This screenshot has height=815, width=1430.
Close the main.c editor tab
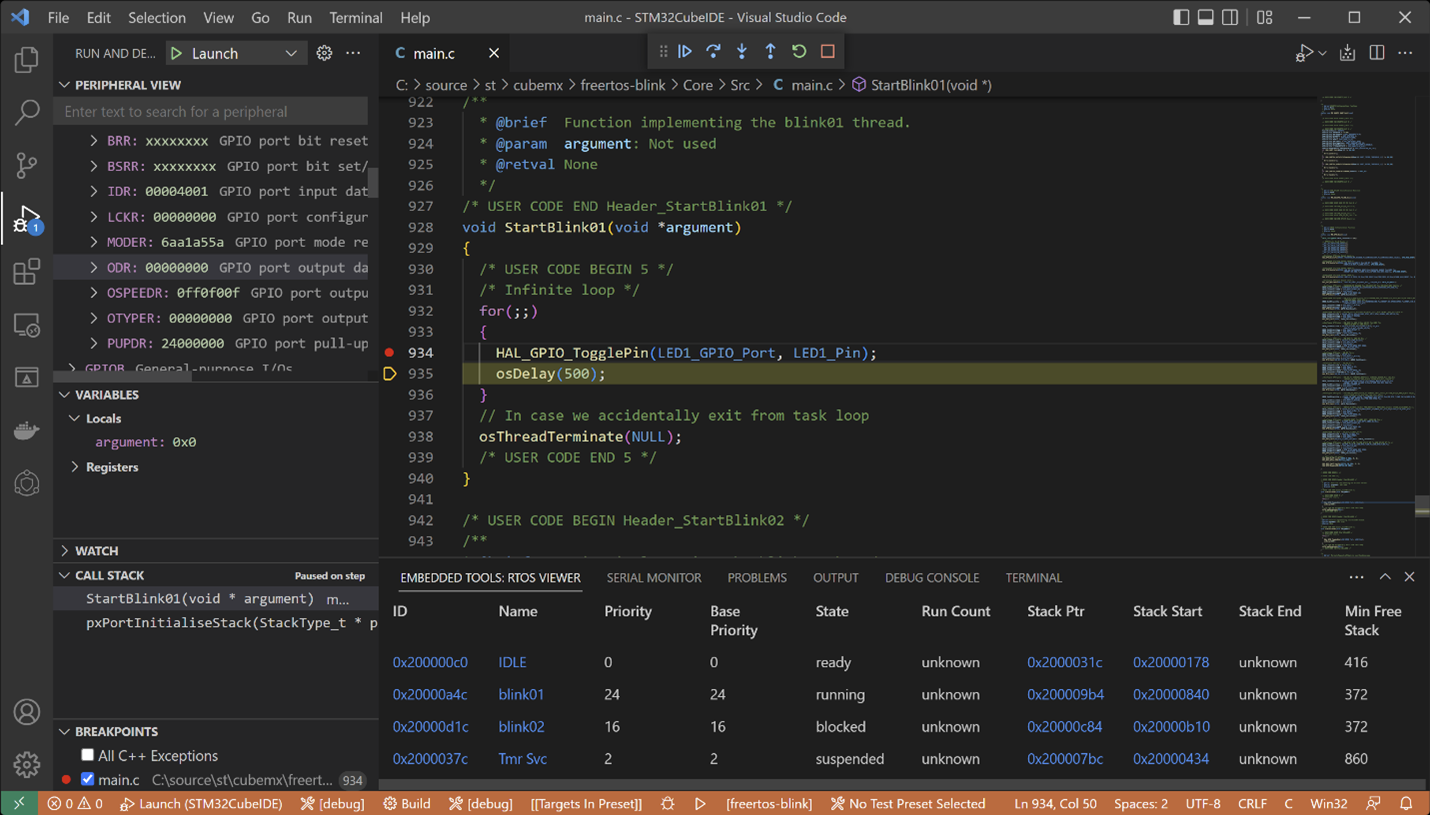tap(494, 53)
